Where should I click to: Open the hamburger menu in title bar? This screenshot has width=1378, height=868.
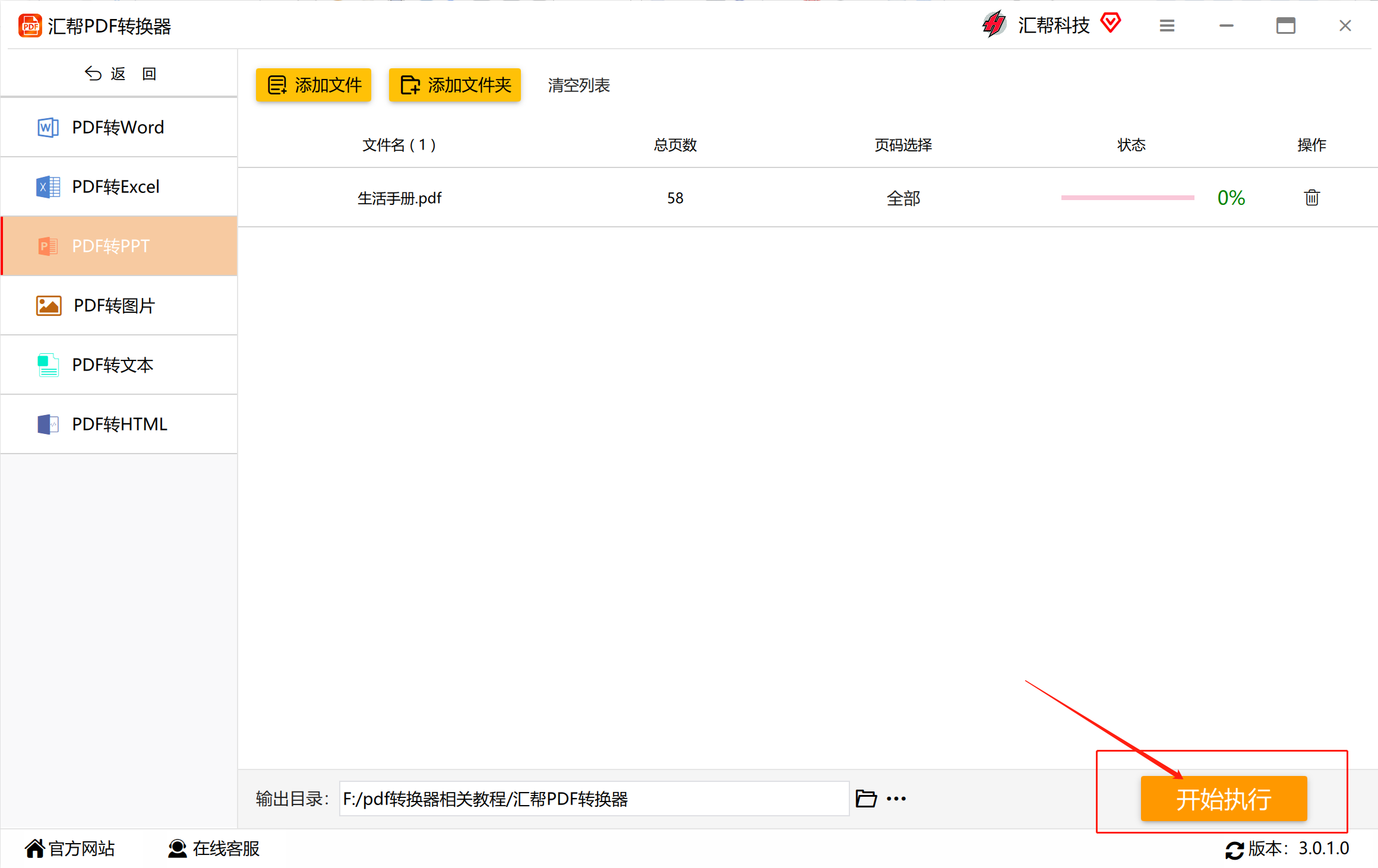[1167, 26]
